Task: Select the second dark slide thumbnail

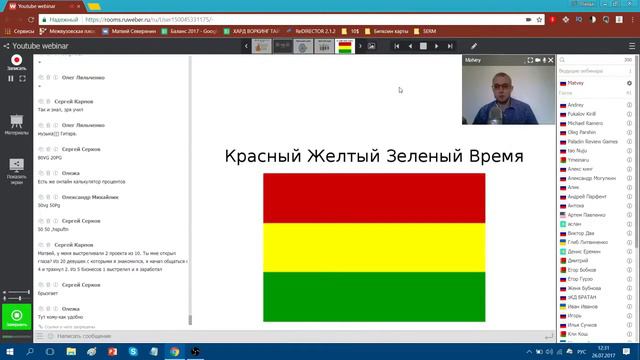Action: pos(282,46)
